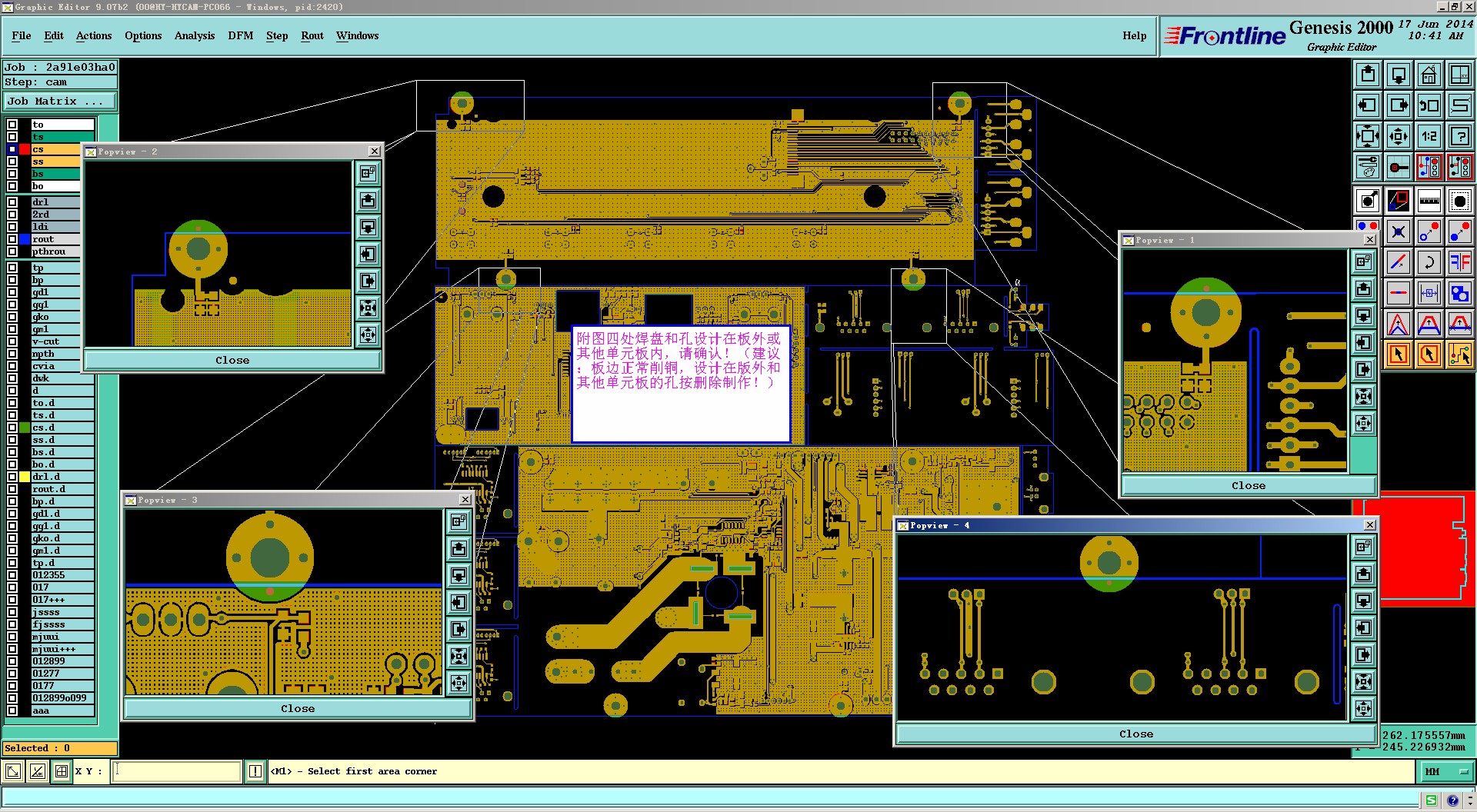Click the zoom out (inward arrows) icon
Image resolution: width=1477 pixels, height=812 pixels.
tap(1399, 136)
